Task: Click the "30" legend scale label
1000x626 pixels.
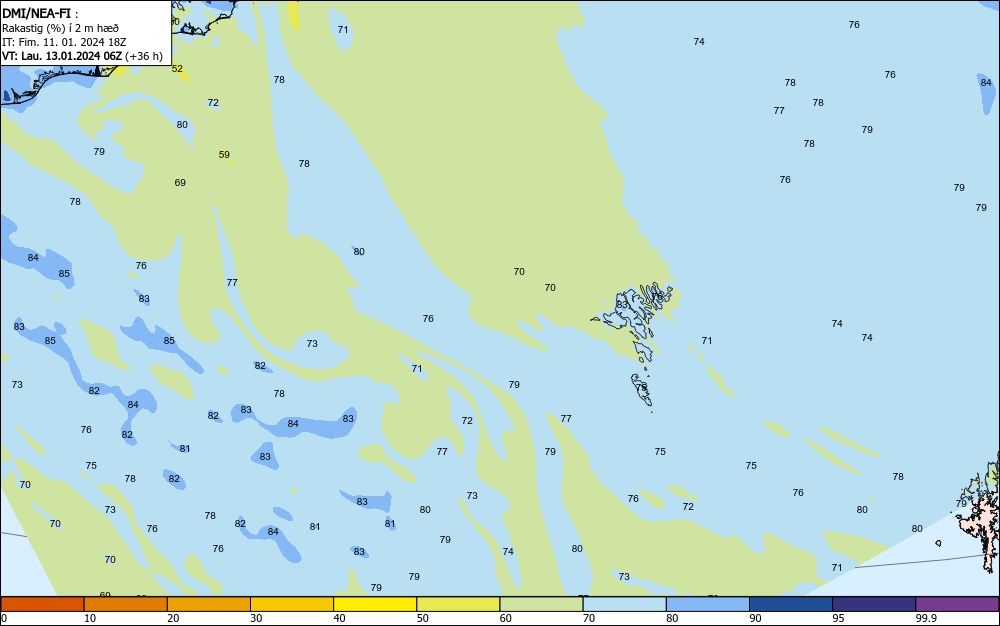Action: point(256,618)
